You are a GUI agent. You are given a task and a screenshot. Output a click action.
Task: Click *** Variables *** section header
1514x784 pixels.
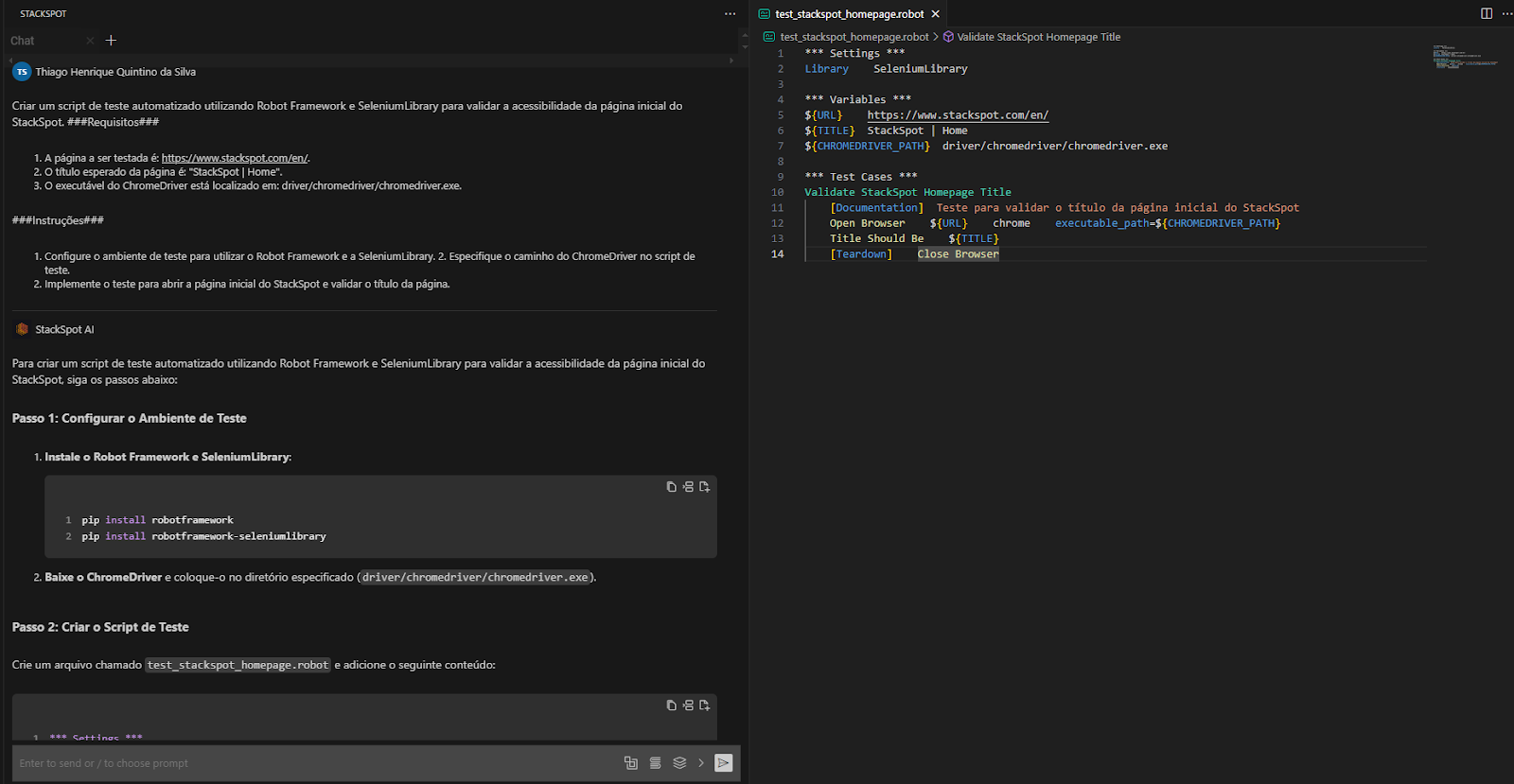[857, 99]
